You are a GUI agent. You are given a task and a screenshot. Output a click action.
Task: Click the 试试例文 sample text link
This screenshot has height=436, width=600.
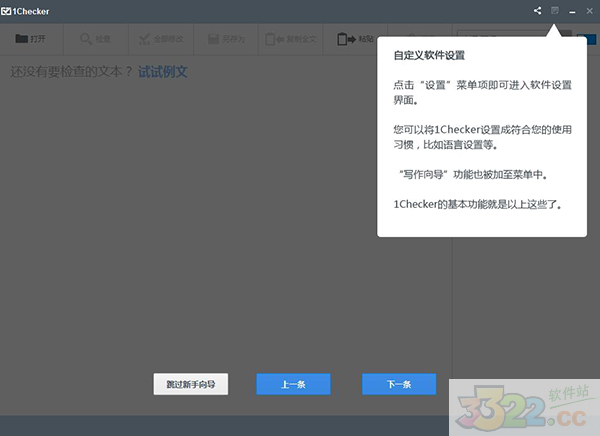click(x=163, y=72)
